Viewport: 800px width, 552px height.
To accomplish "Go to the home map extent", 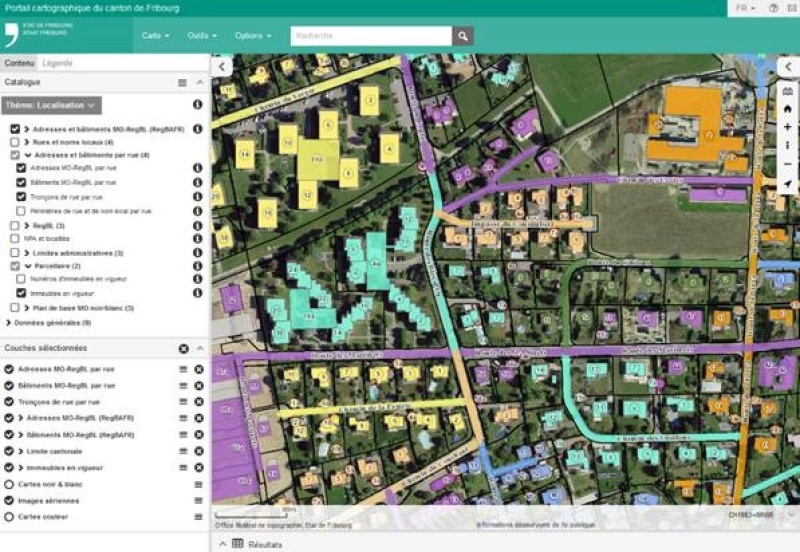I will [x=788, y=109].
